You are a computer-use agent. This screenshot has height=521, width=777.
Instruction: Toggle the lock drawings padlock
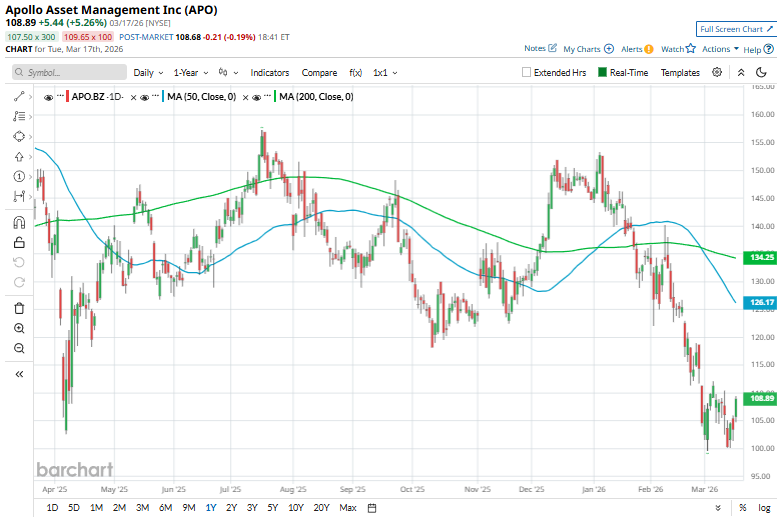click(19, 242)
